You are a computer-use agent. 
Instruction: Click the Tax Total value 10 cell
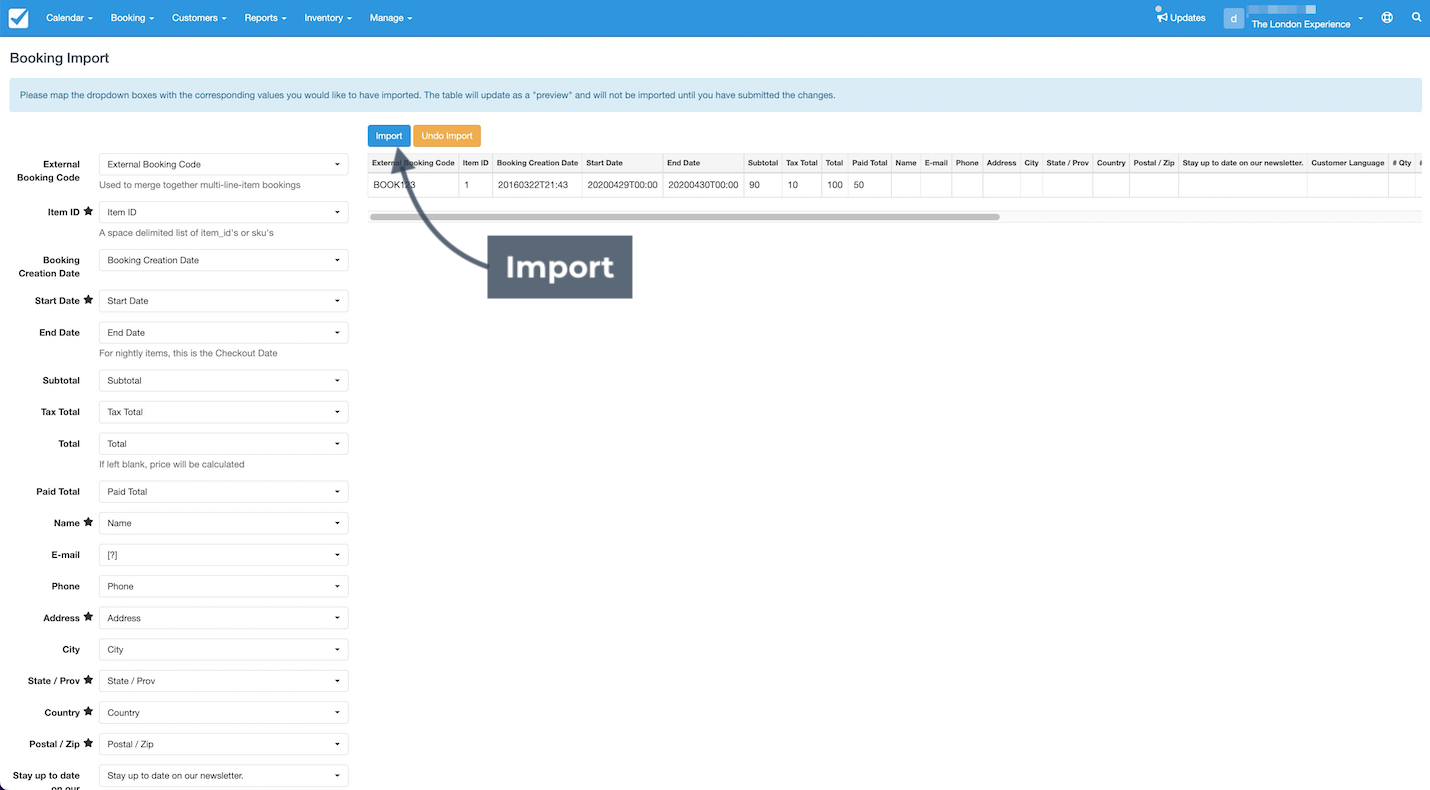tap(802, 185)
